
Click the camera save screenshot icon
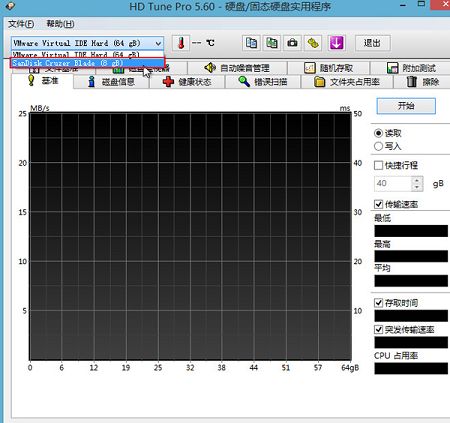292,43
